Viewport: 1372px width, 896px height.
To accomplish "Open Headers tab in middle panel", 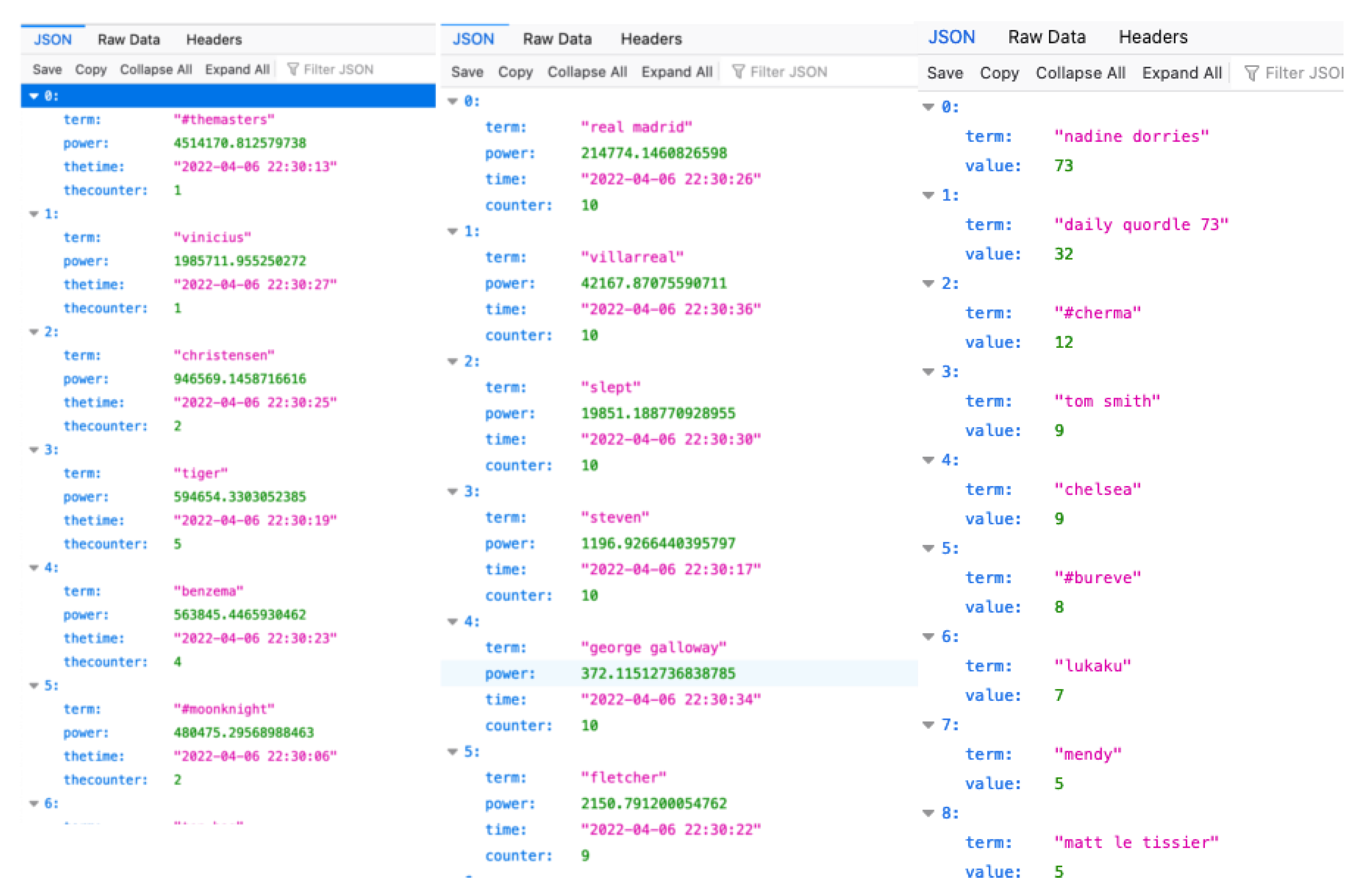I will 651,39.
